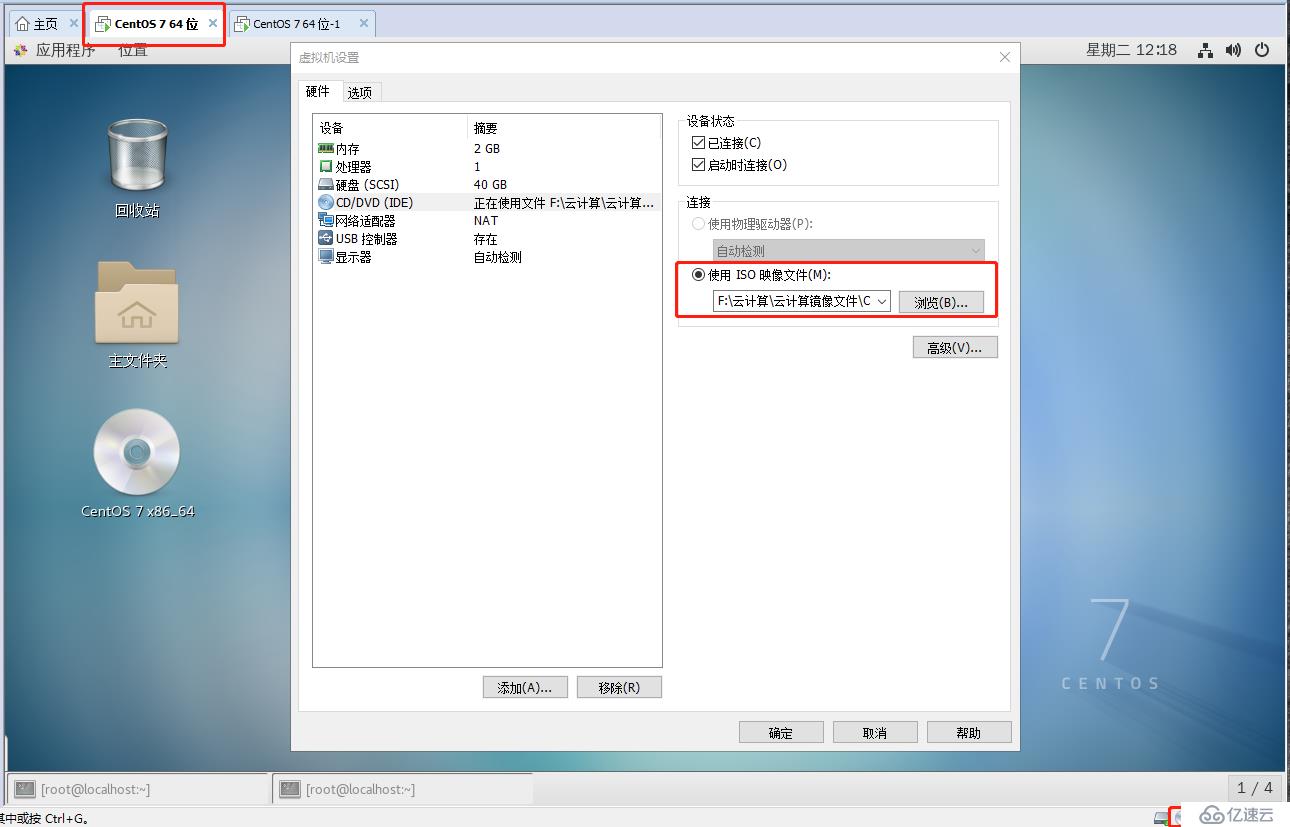Click the memory chip icon beside 内存
This screenshot has width=1290, height=827.
pos(325,148)
